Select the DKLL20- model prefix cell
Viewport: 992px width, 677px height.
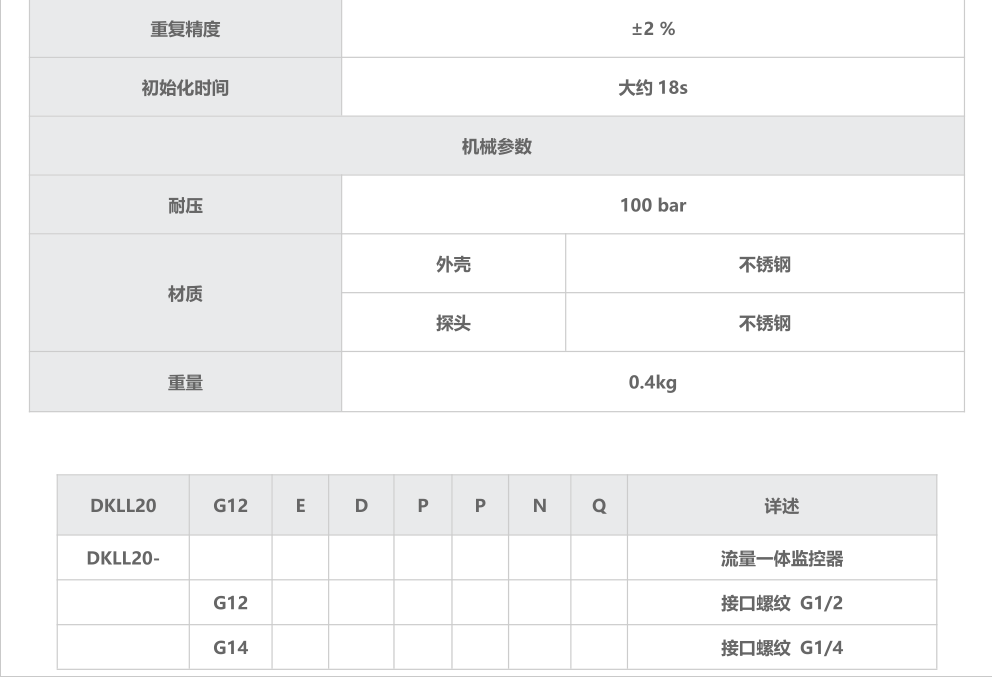click(x=123, y=559)
